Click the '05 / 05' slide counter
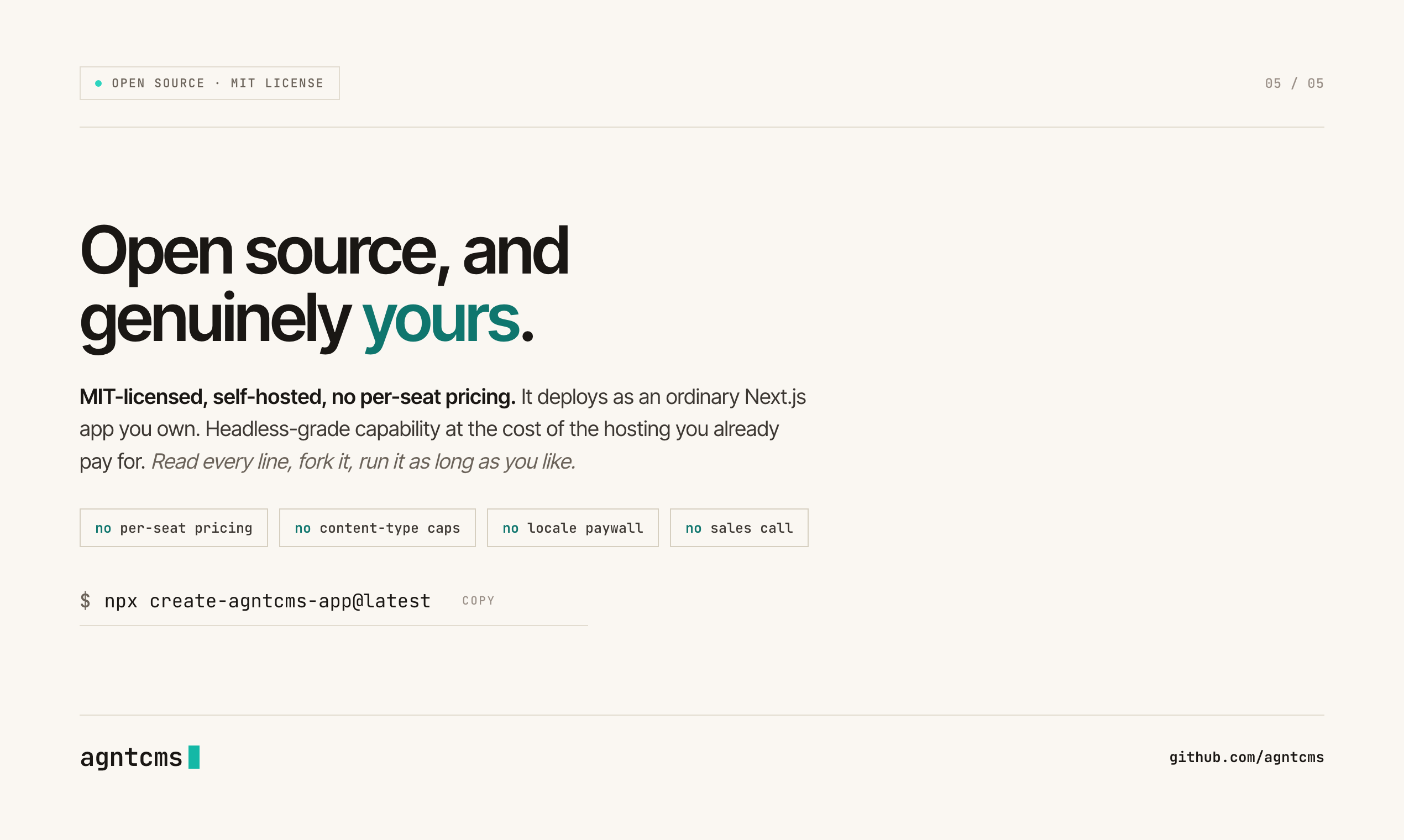 tap(1295, 83)
